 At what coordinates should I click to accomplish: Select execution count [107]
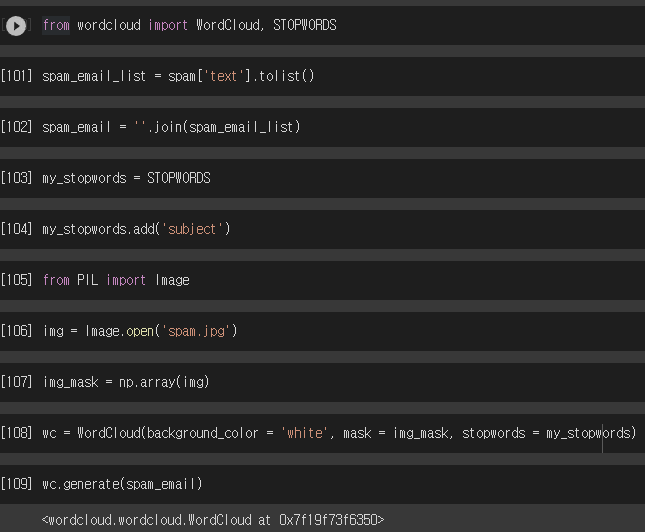pyautogui.click(x=16, y=382)
